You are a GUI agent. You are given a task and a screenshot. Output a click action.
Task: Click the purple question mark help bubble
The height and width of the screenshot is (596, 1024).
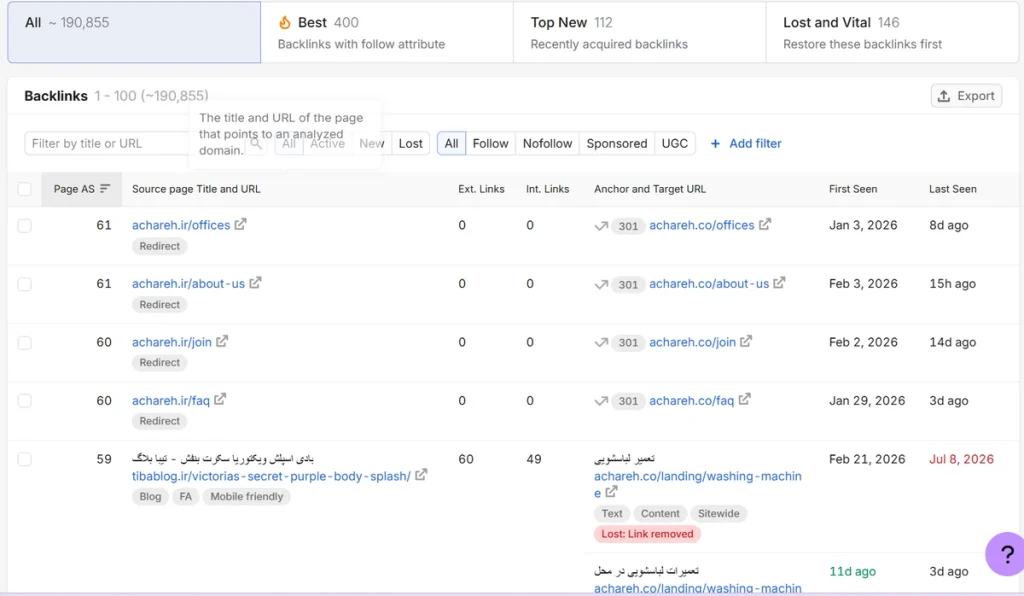[x=1006, y=554]
